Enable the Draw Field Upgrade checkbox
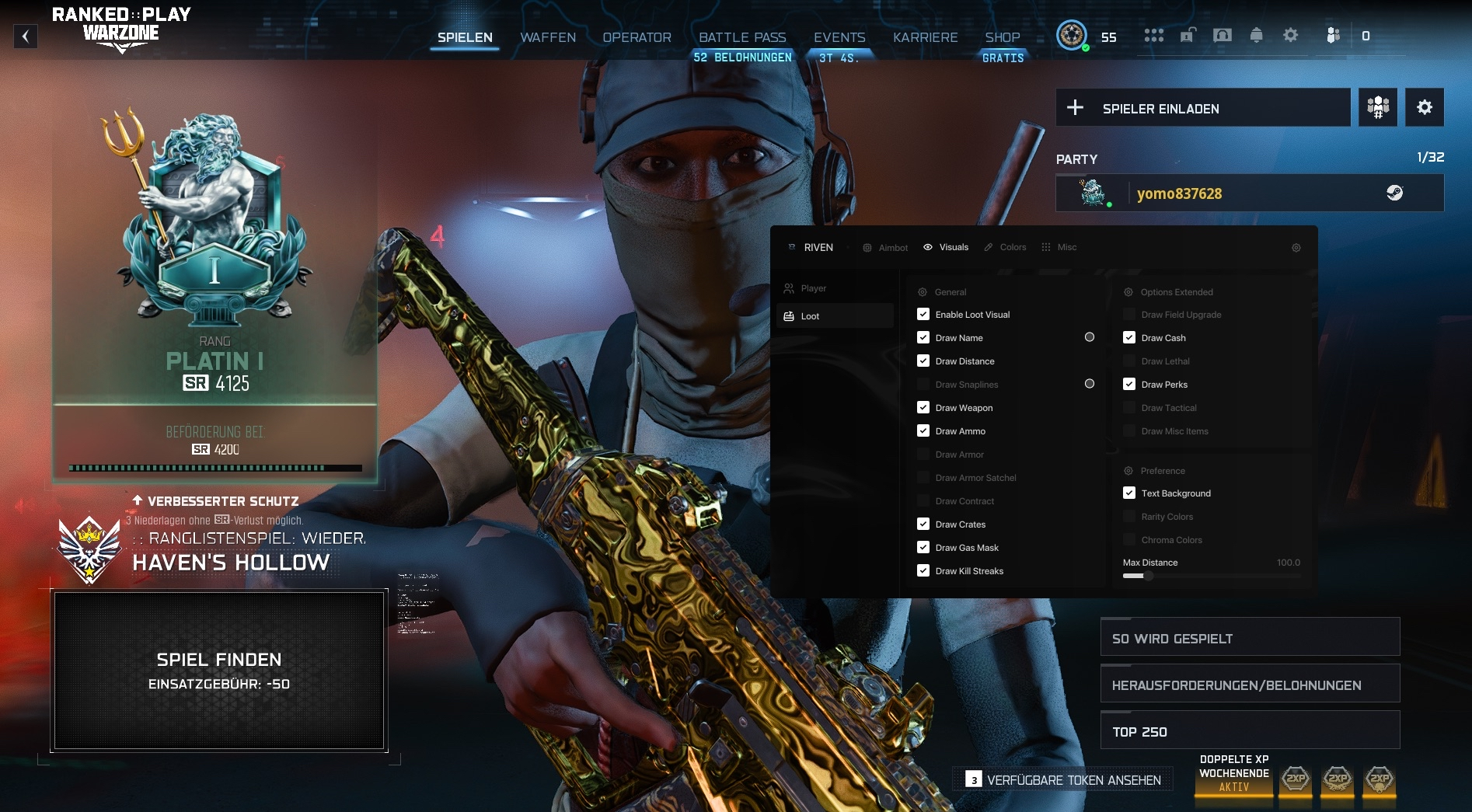The image size is (1472, 812). coord(1129,314)
